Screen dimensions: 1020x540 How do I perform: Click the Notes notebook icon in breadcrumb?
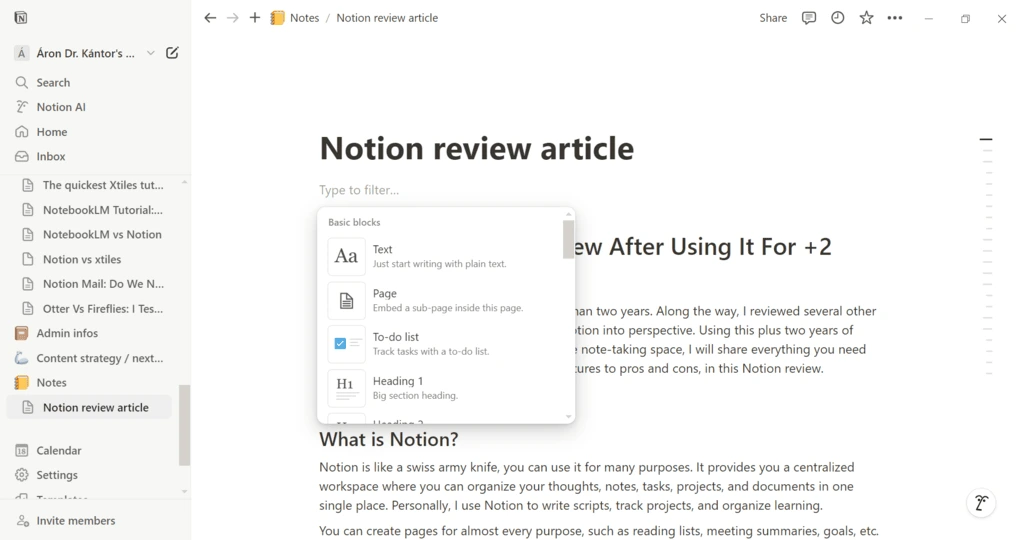[x=278, y=18]
